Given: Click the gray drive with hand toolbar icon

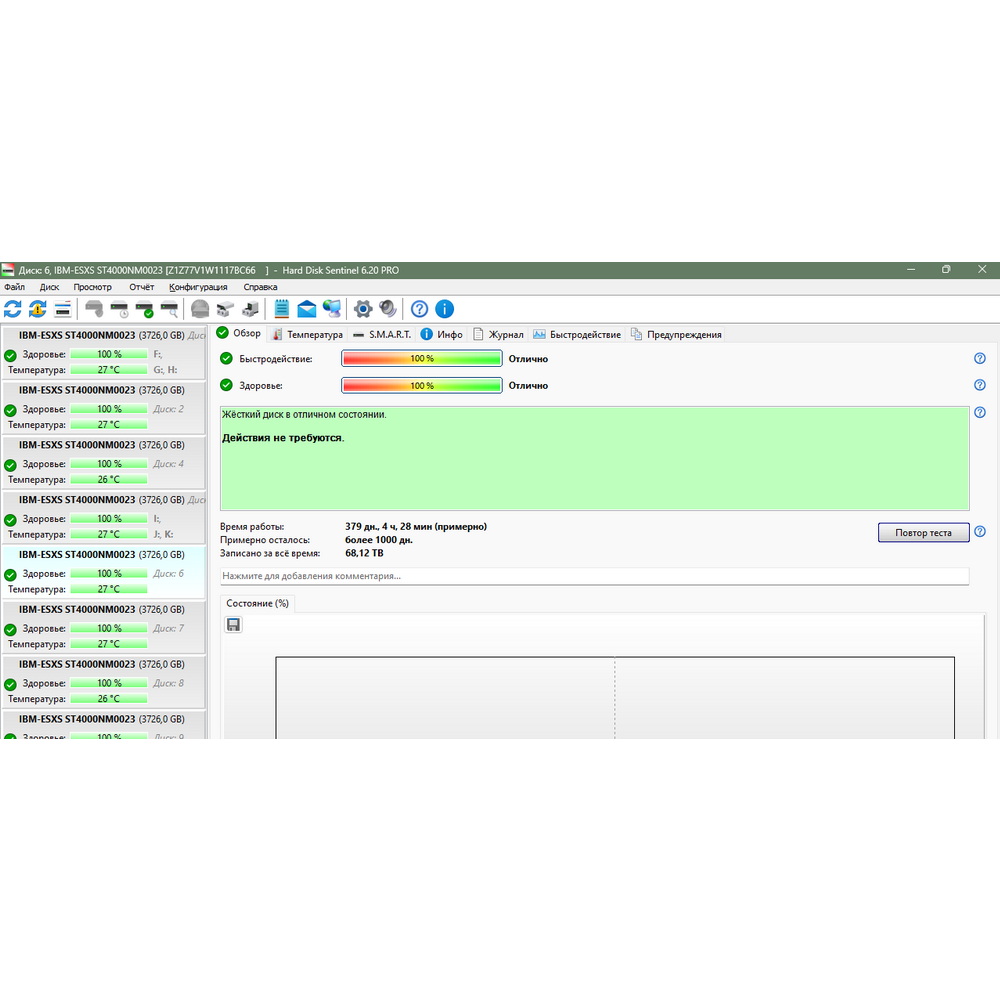Looking at the screenshot, I should click(x=94, y=309).
